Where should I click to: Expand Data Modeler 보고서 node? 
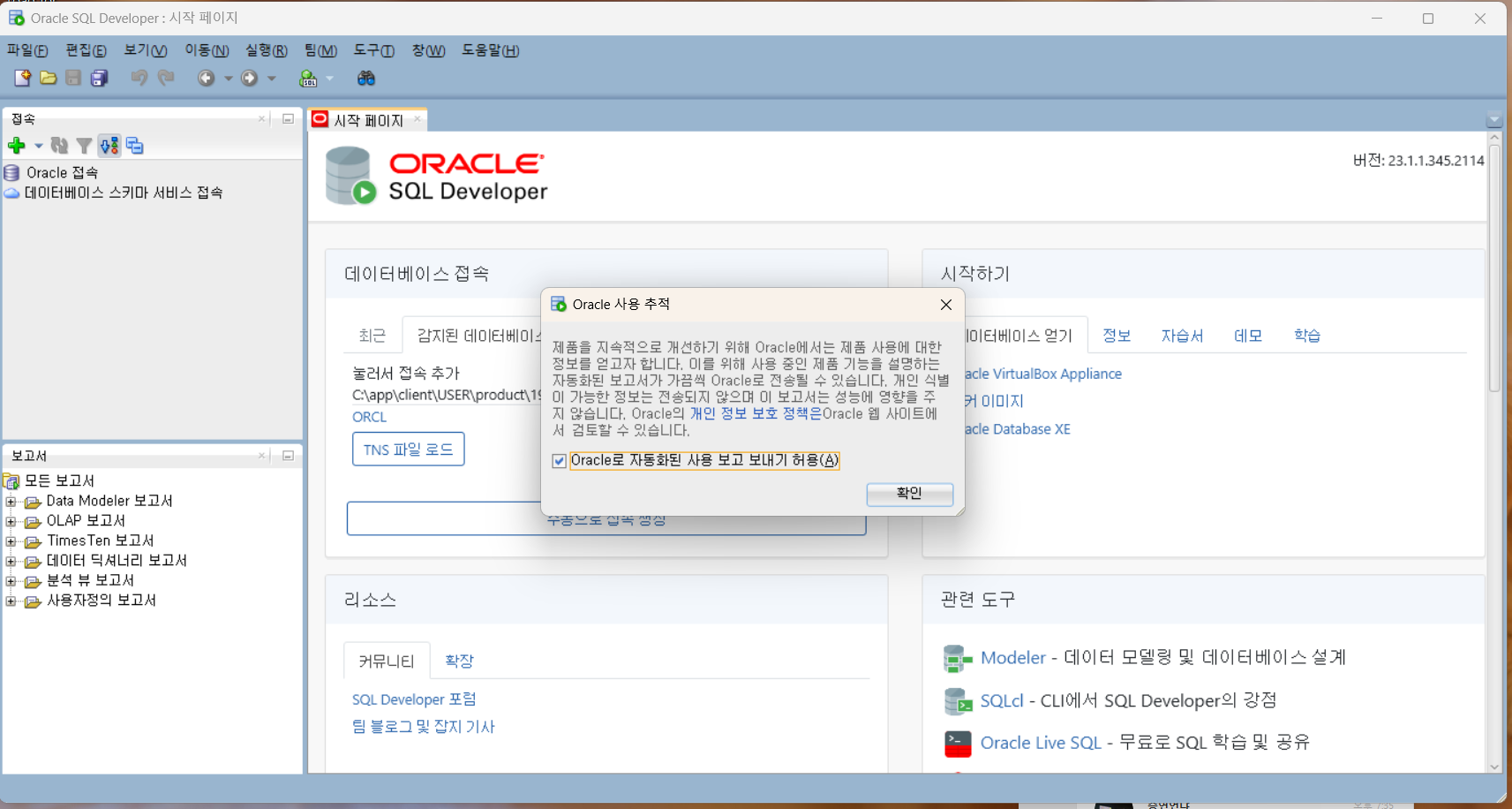point(11,502)
